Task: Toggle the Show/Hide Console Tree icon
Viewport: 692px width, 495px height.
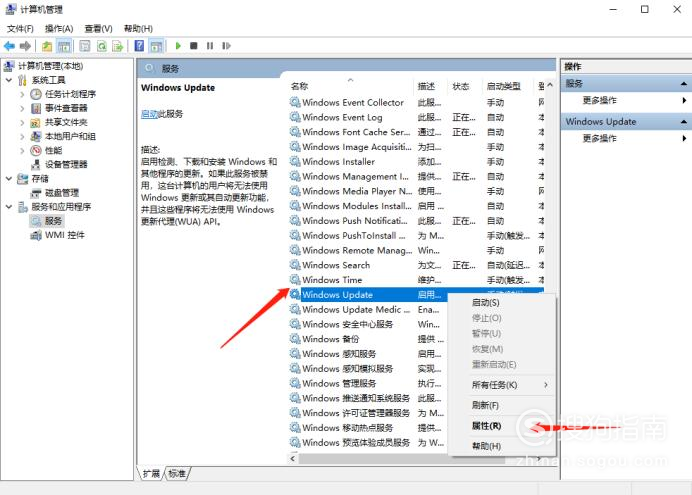Action: (x=64, y=46)
